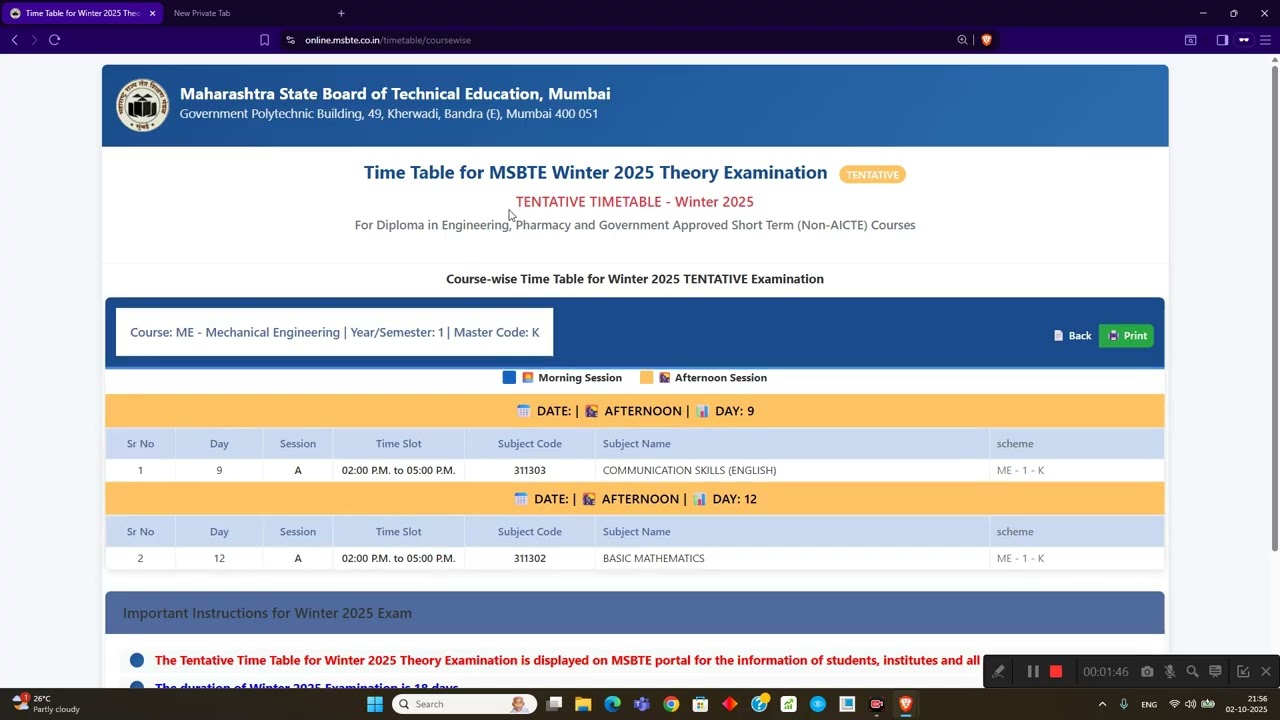Click the green Print button
This screenshot has height=720, width=1280.
coord(1126,336)
